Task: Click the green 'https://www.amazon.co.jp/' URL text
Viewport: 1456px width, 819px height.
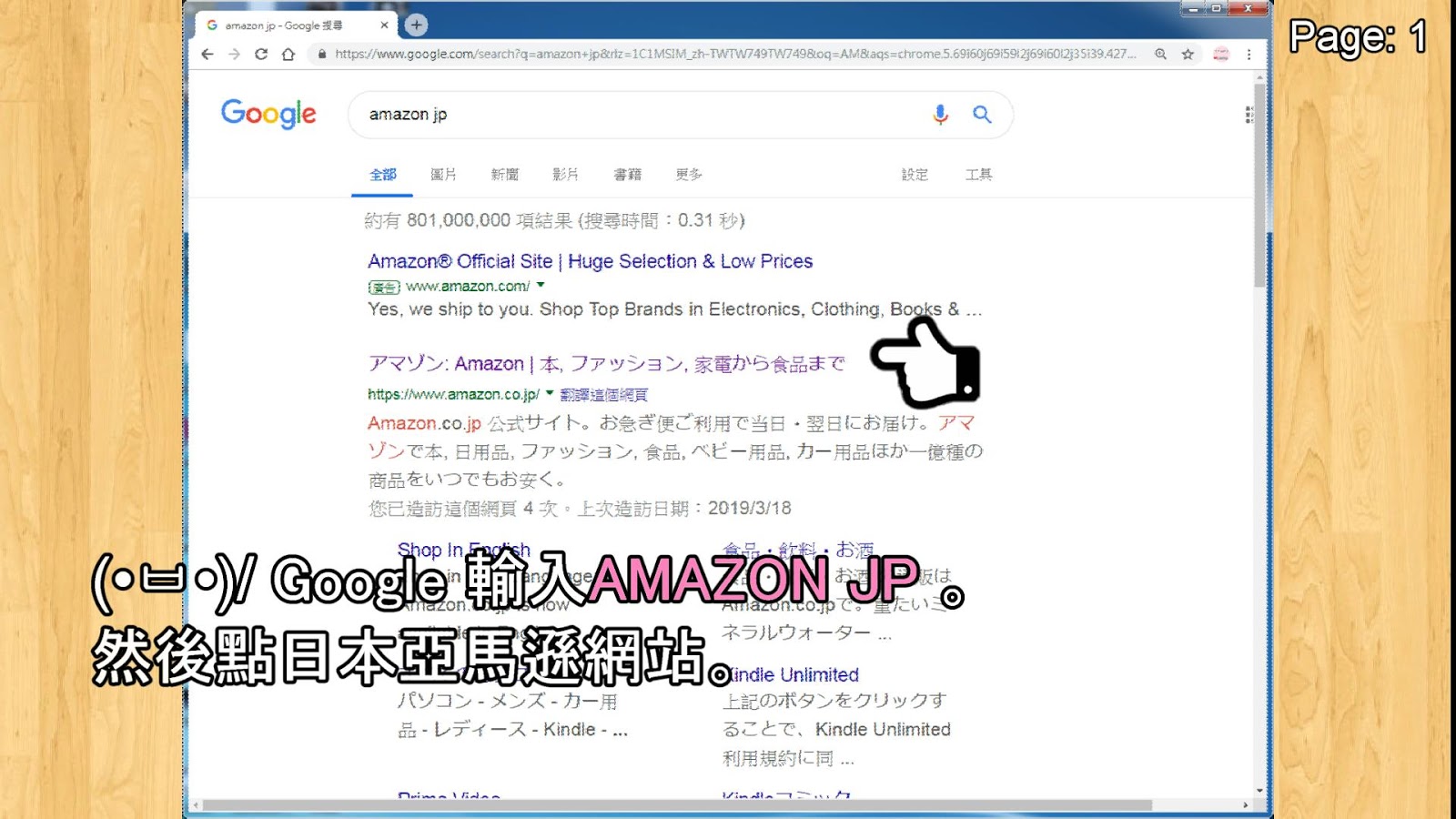Action: click(454, 395)
